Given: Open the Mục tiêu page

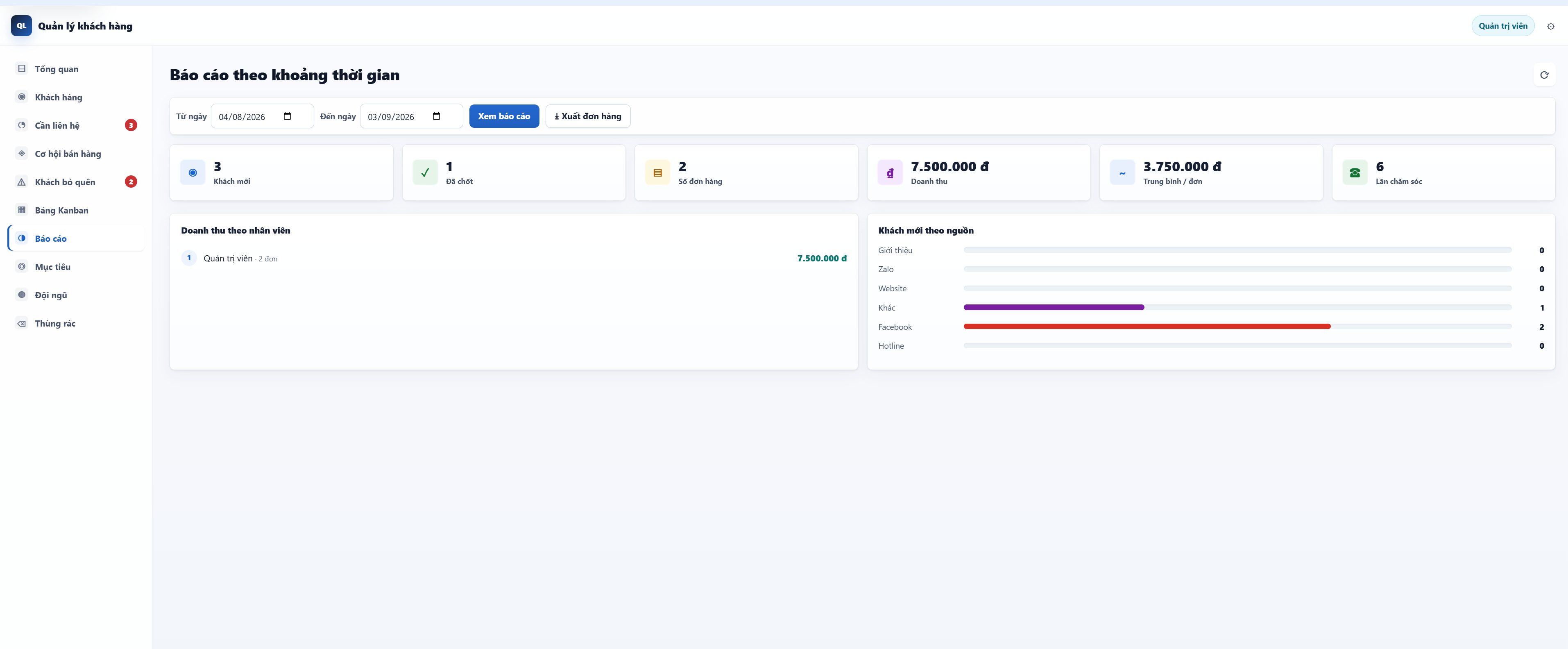Looking at the screenshot, I should 76,267.
